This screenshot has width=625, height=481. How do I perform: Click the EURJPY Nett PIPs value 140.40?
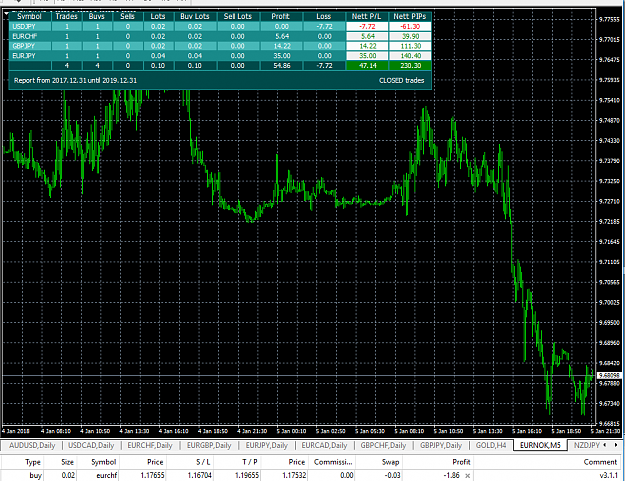(x=410, y=56)
